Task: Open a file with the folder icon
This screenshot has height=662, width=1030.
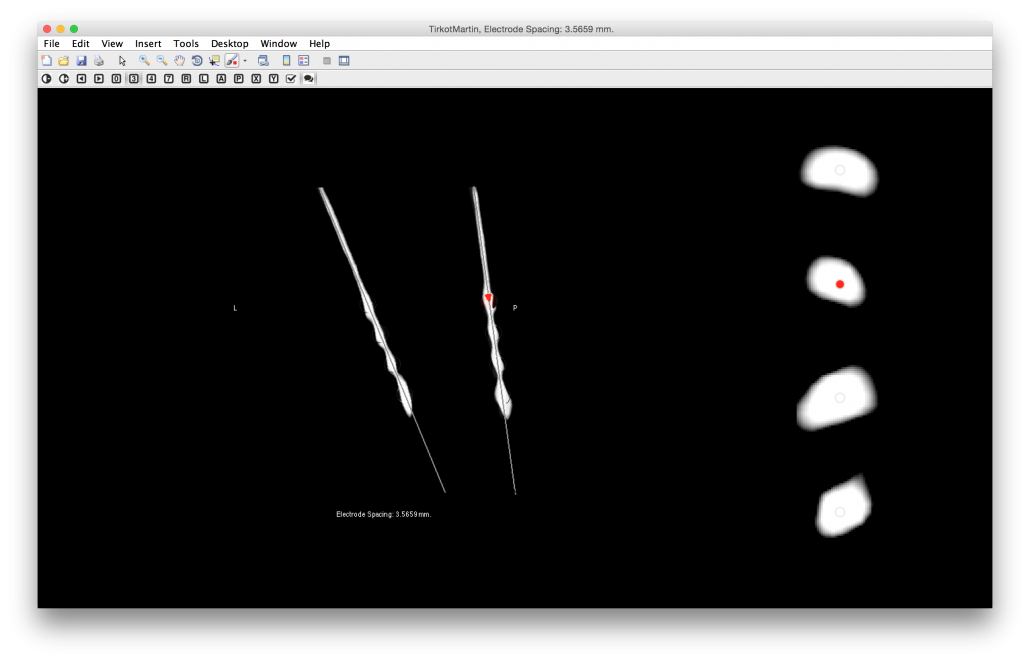Action: (x=64, y=60)
